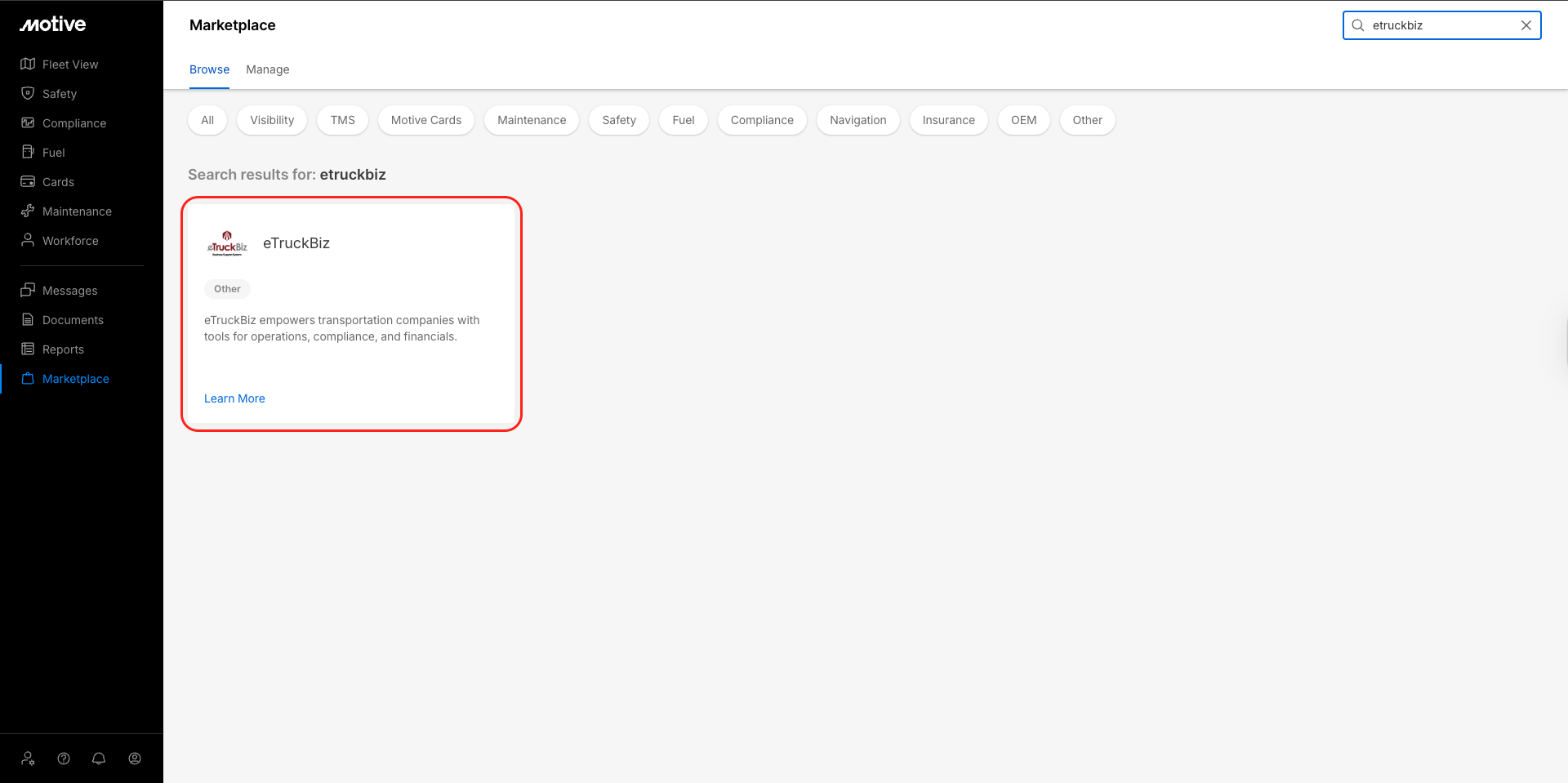Click the Cards icon in sidebar
Screen dimensions: 1568x783
tap(28, 181)
